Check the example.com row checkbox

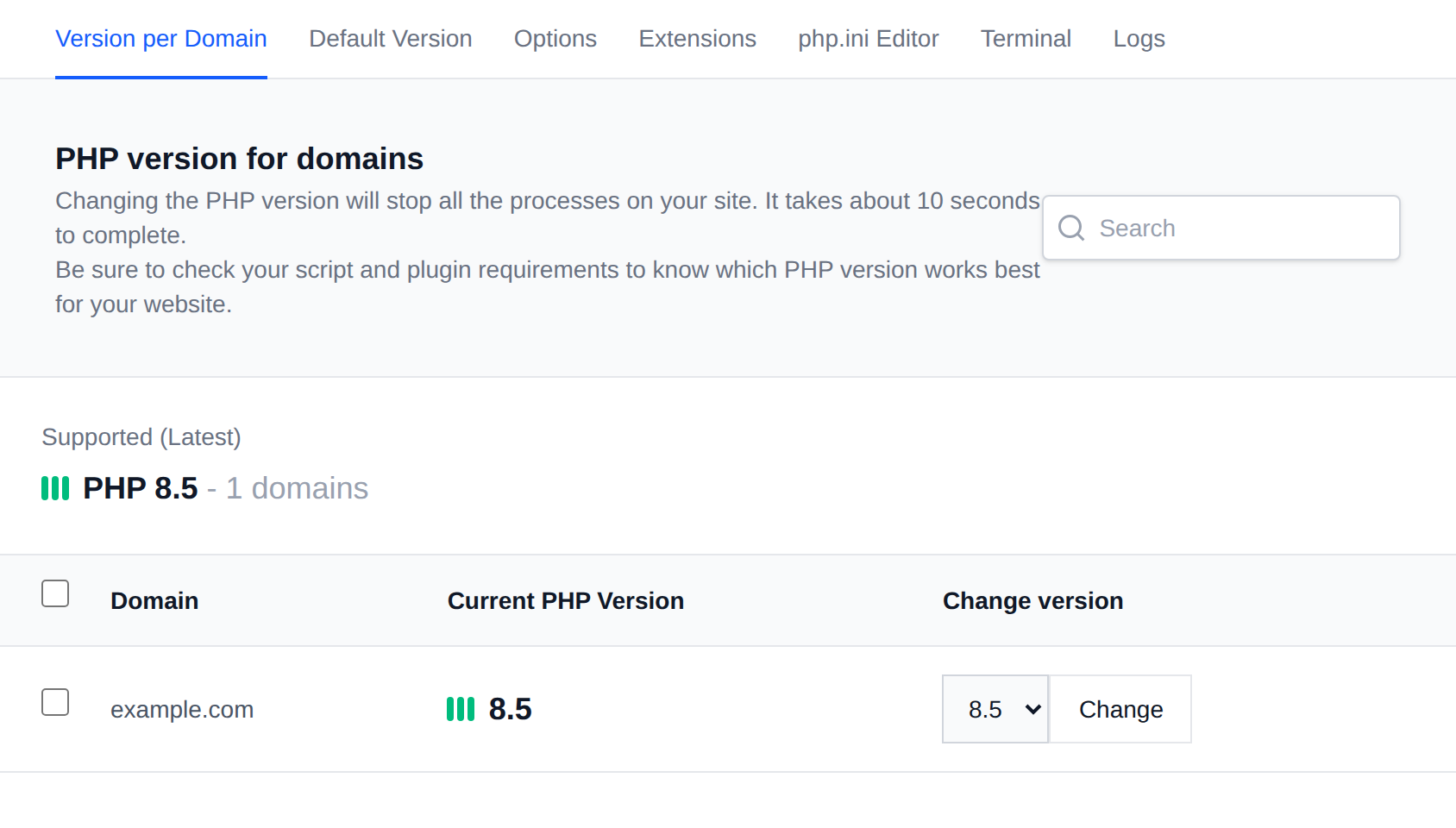coord(55,702)
